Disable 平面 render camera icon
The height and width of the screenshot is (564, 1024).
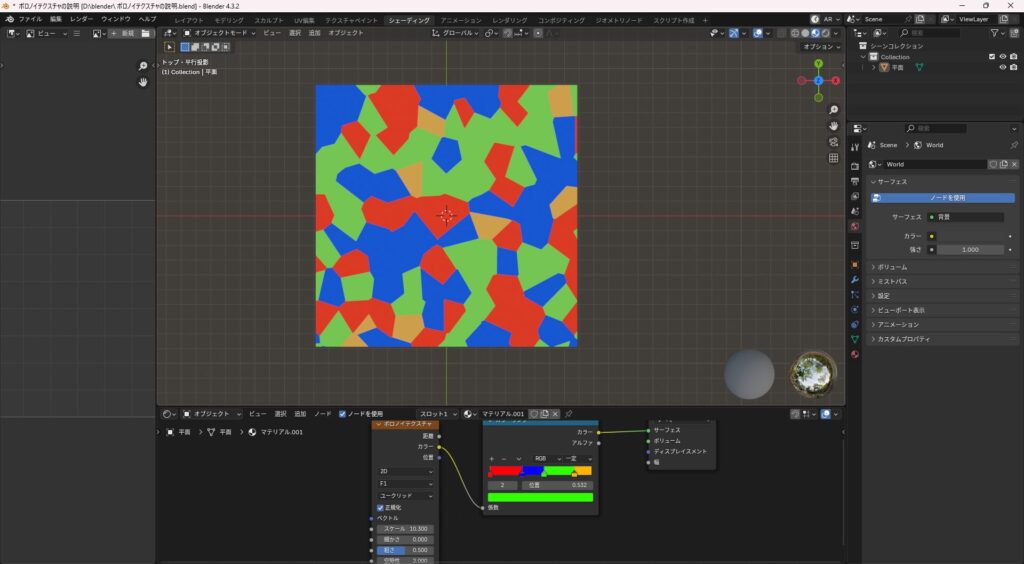[1014, 67]
